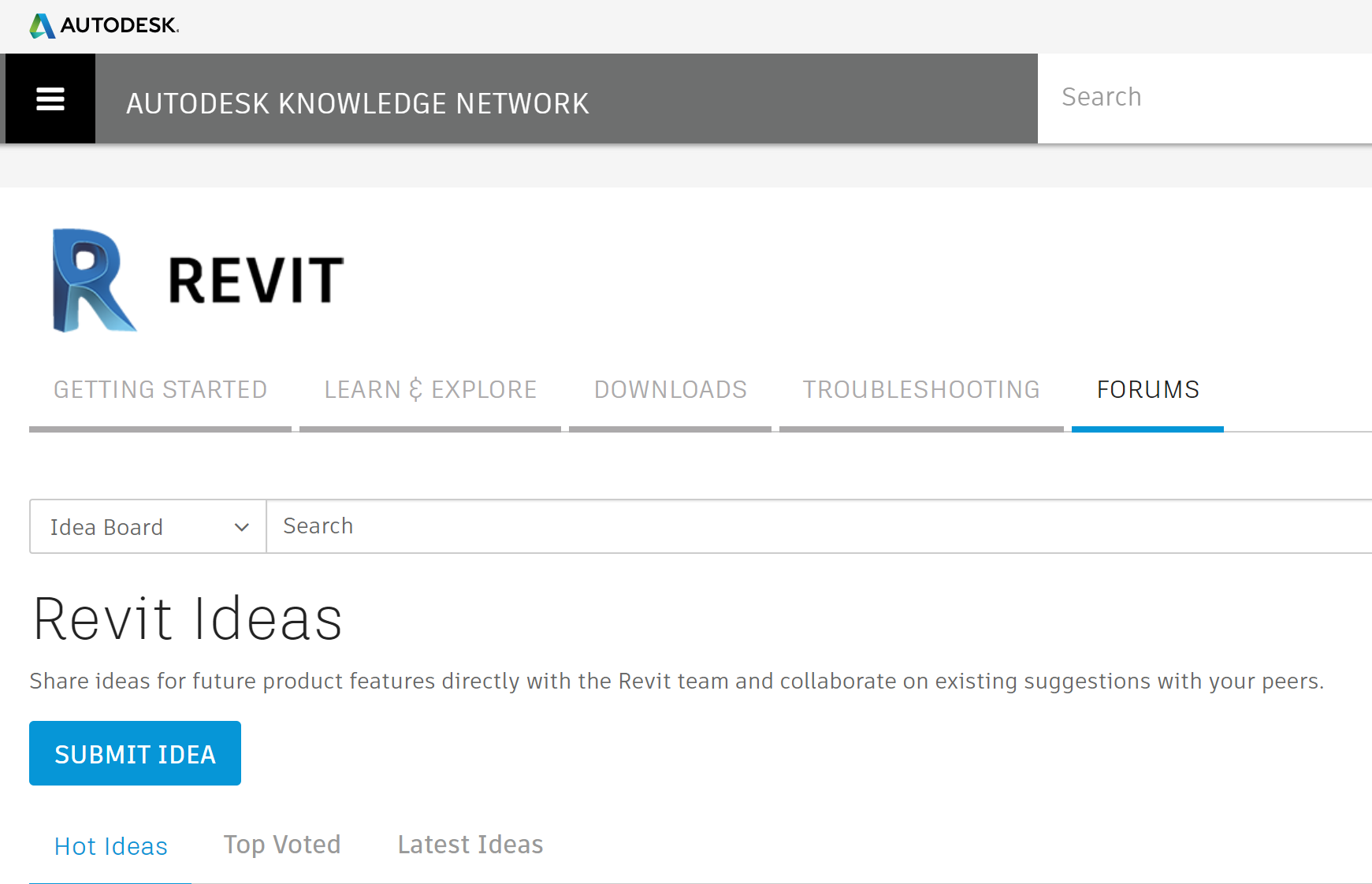Select the Forums tab
Screen dimensions: 1372x884
1147,390
